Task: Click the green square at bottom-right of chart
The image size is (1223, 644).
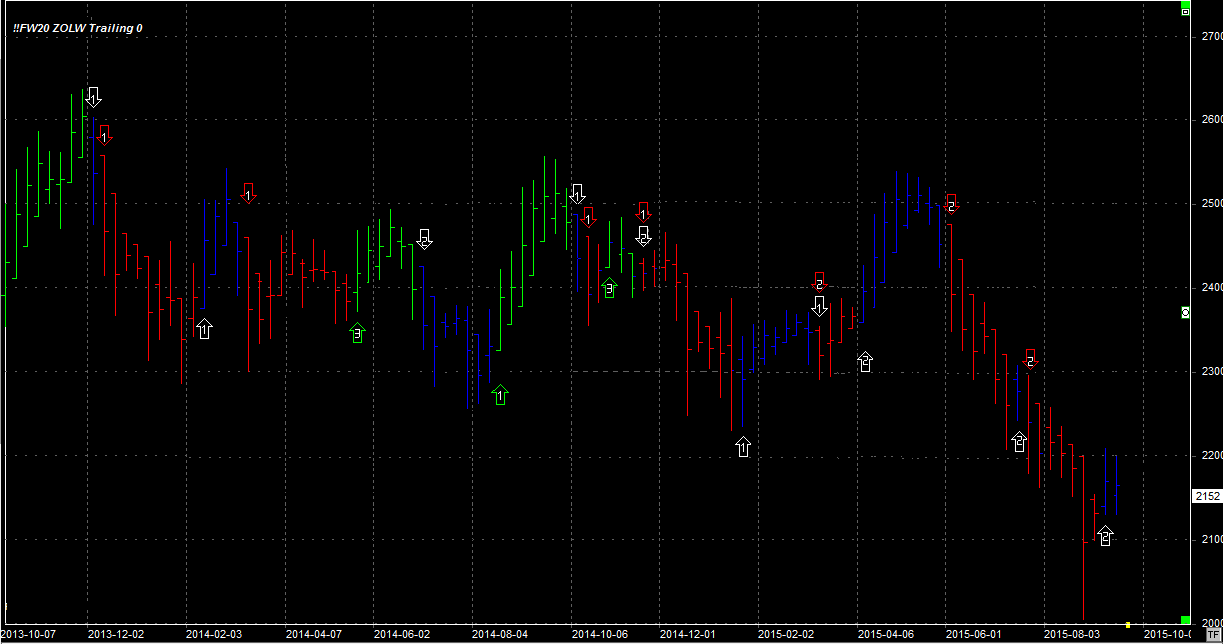Action: (1186, 620)
